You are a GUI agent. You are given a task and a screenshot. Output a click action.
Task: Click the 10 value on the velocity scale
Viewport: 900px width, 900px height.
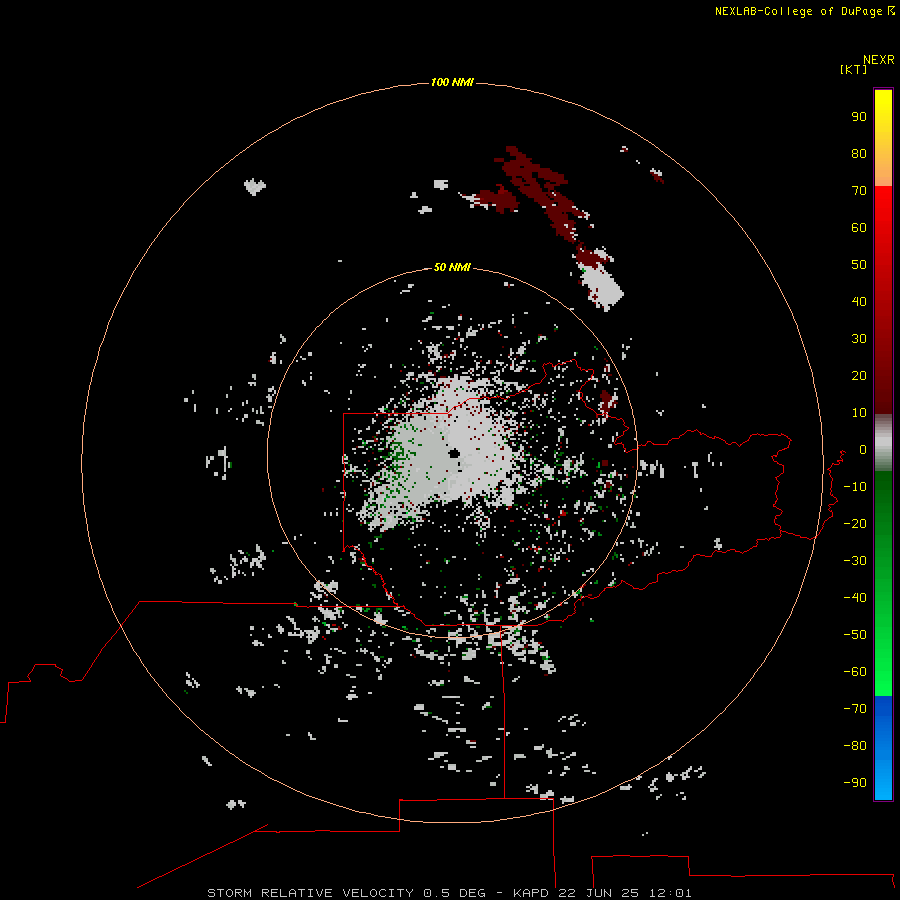point(859,413)
